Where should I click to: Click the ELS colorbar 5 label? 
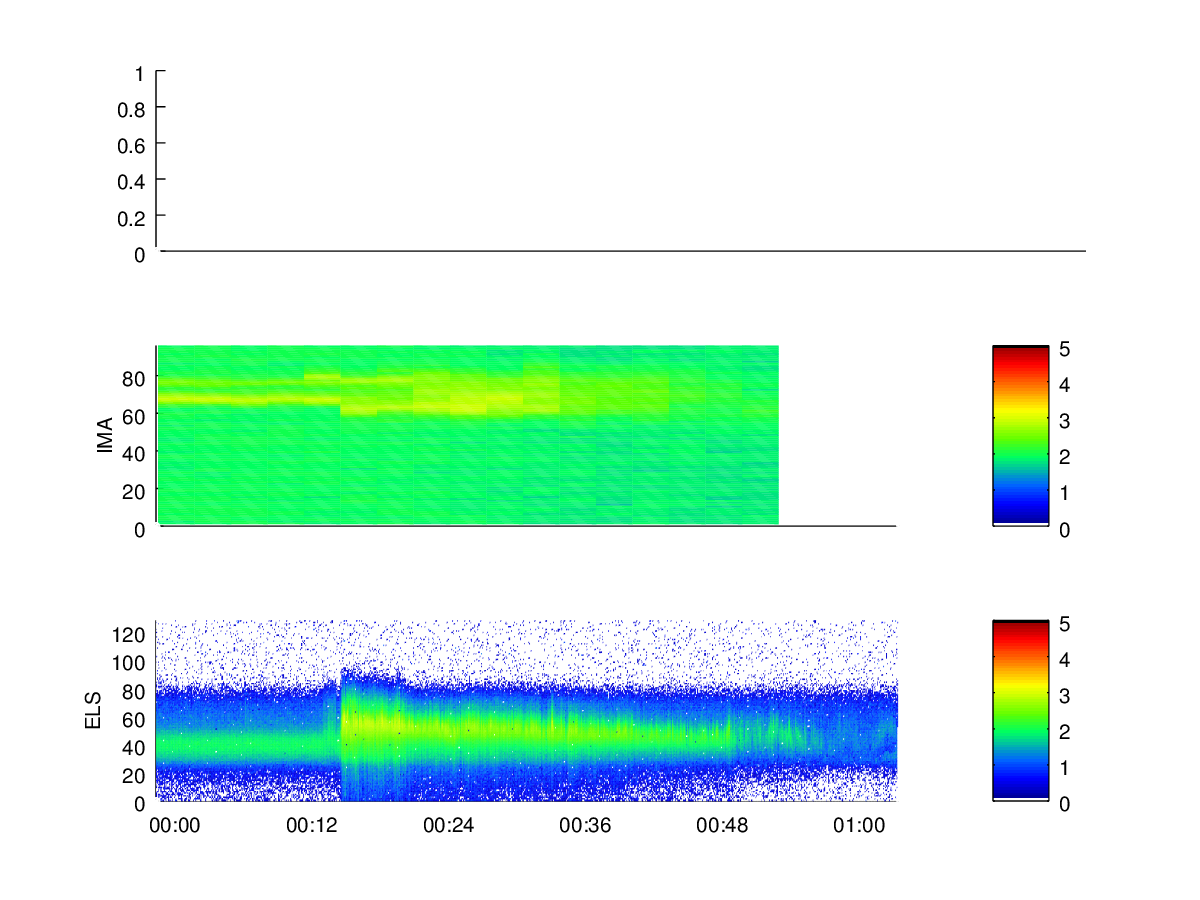click(1065, 624)
